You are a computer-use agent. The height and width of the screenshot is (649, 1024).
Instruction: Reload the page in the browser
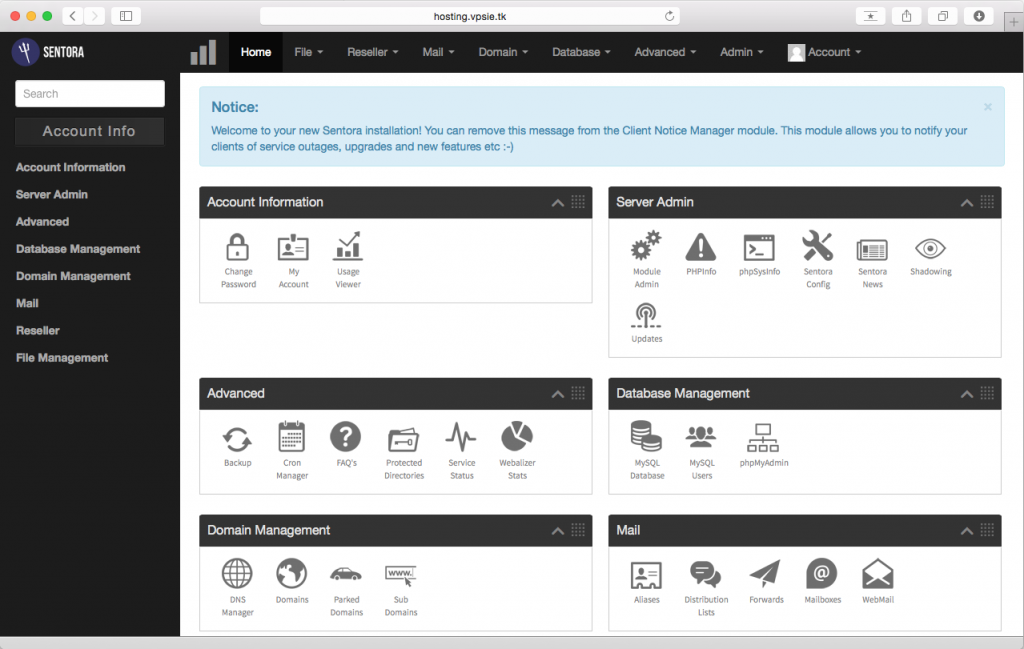click(x=669, y=16)
